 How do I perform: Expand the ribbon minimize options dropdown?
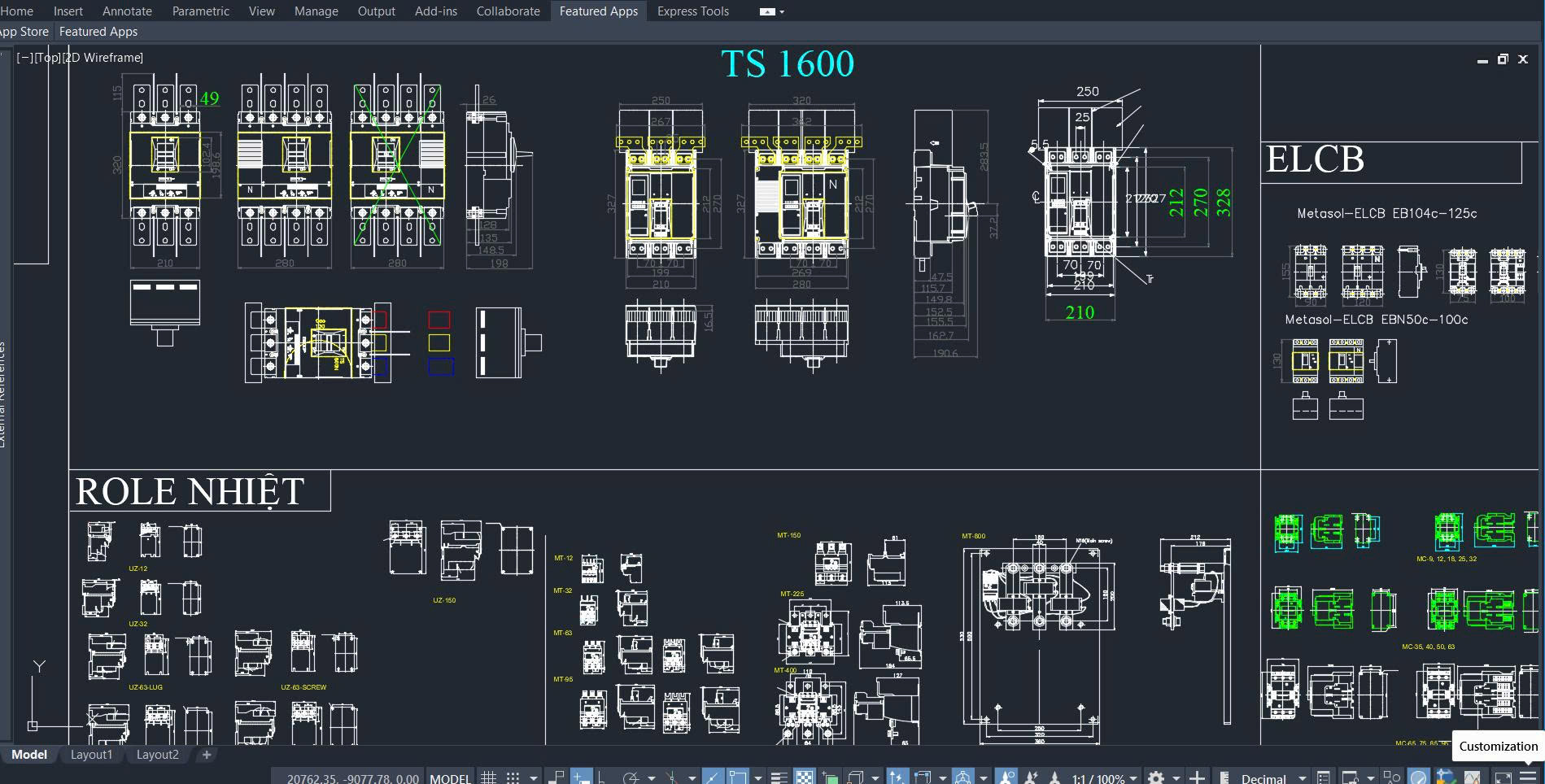click(782, 11)
